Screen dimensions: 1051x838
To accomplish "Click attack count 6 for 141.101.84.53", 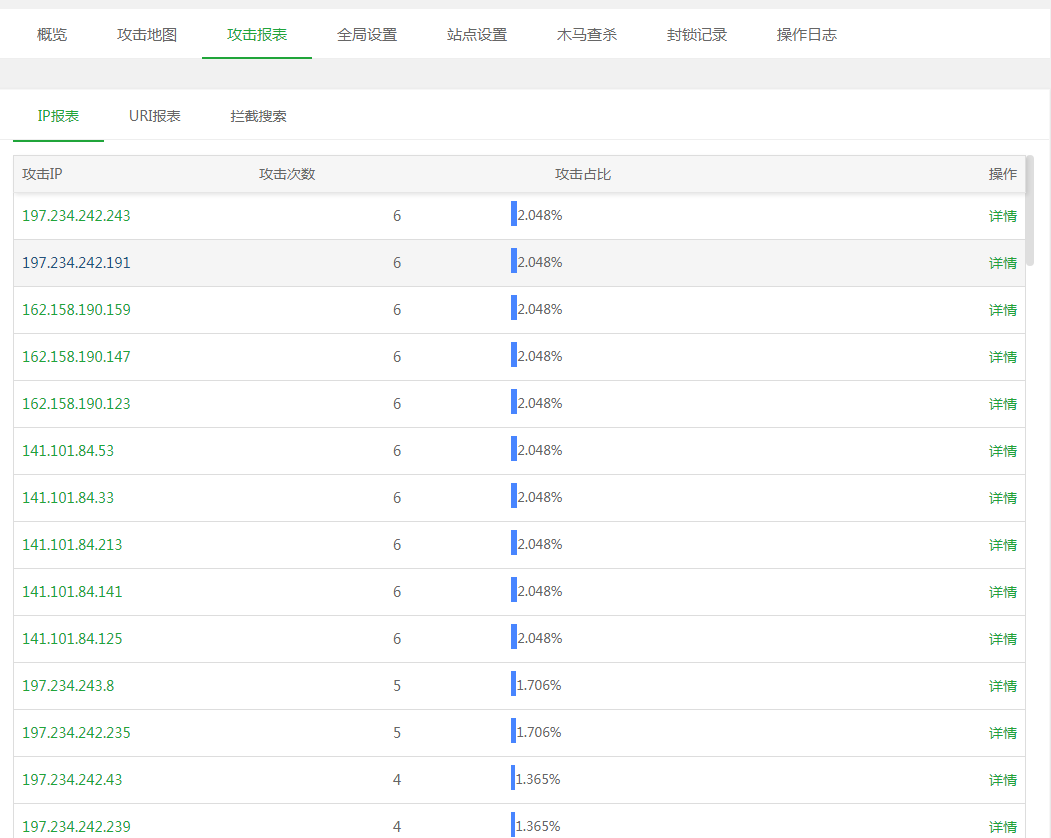I will (397, 451).
